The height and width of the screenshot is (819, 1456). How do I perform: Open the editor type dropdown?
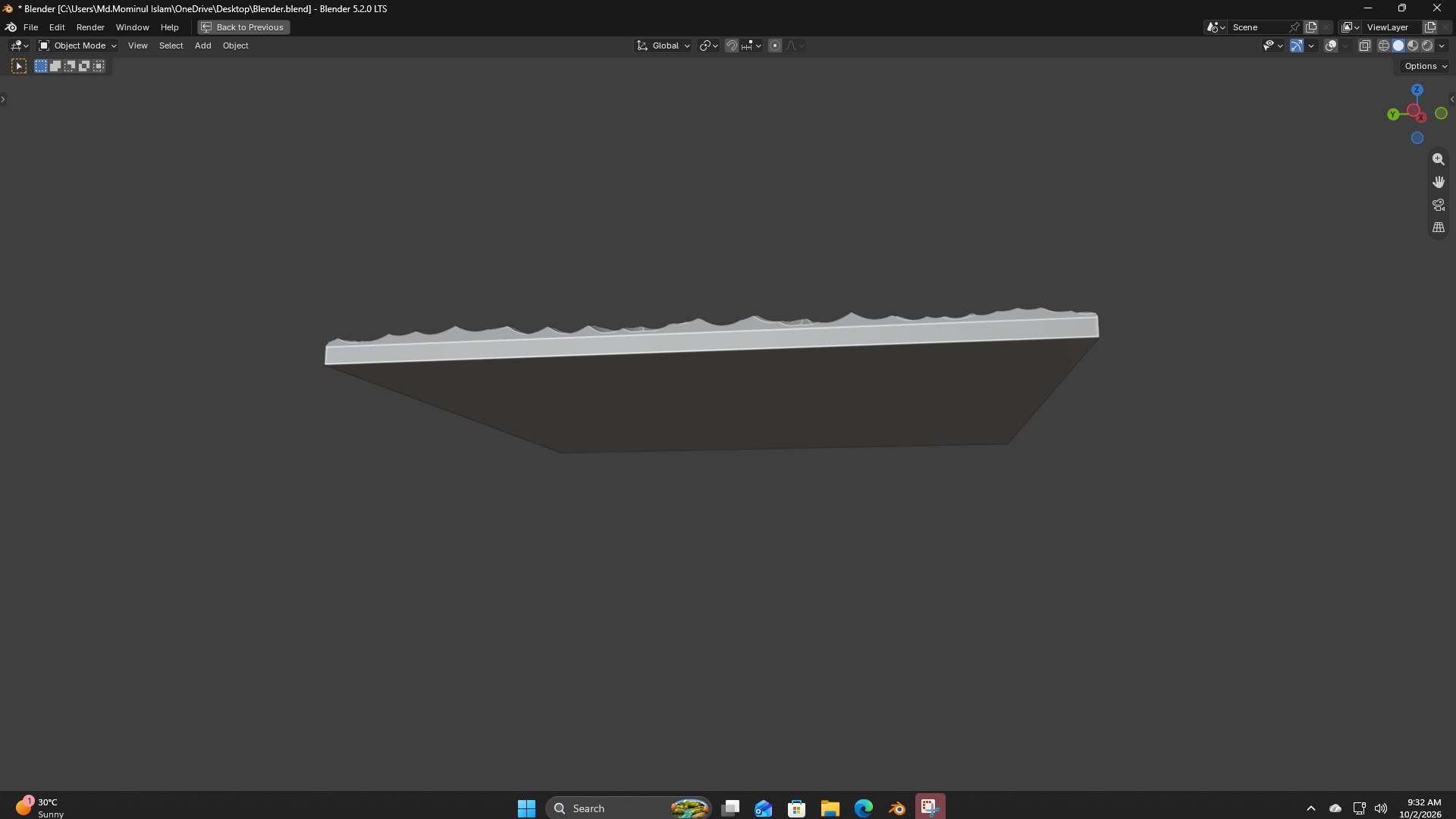click(19, 45)
